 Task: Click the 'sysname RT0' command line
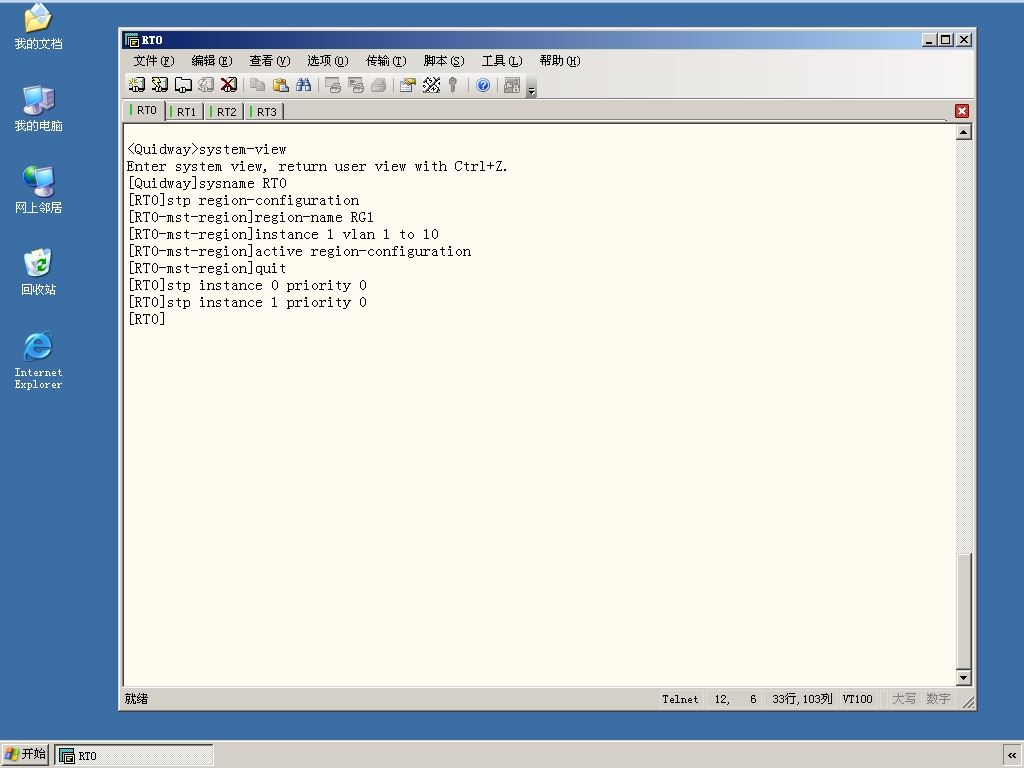207,184
